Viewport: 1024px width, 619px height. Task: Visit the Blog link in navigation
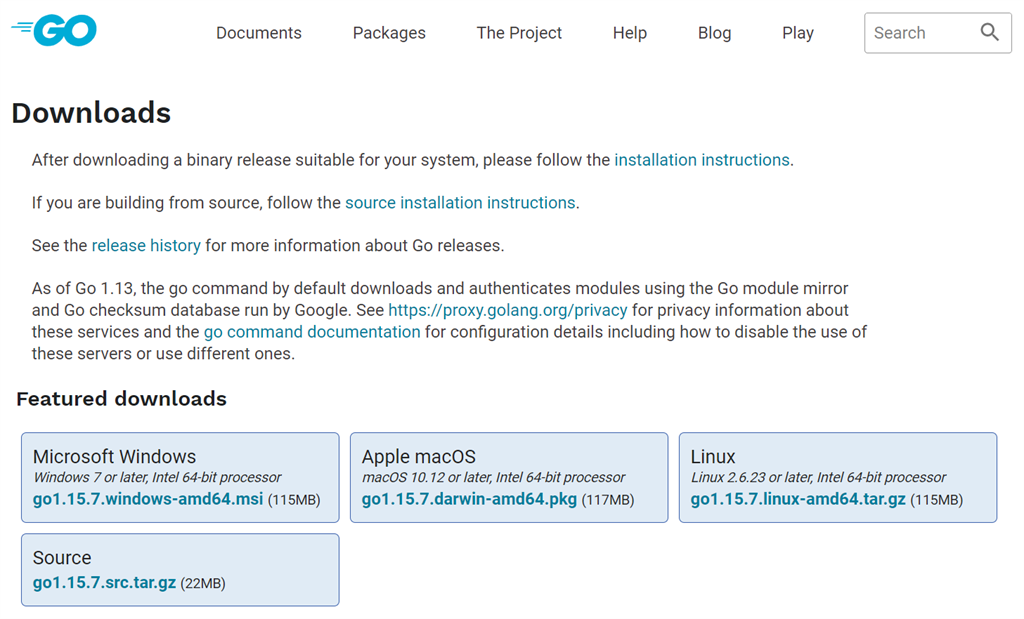click(x=714, y=33)
